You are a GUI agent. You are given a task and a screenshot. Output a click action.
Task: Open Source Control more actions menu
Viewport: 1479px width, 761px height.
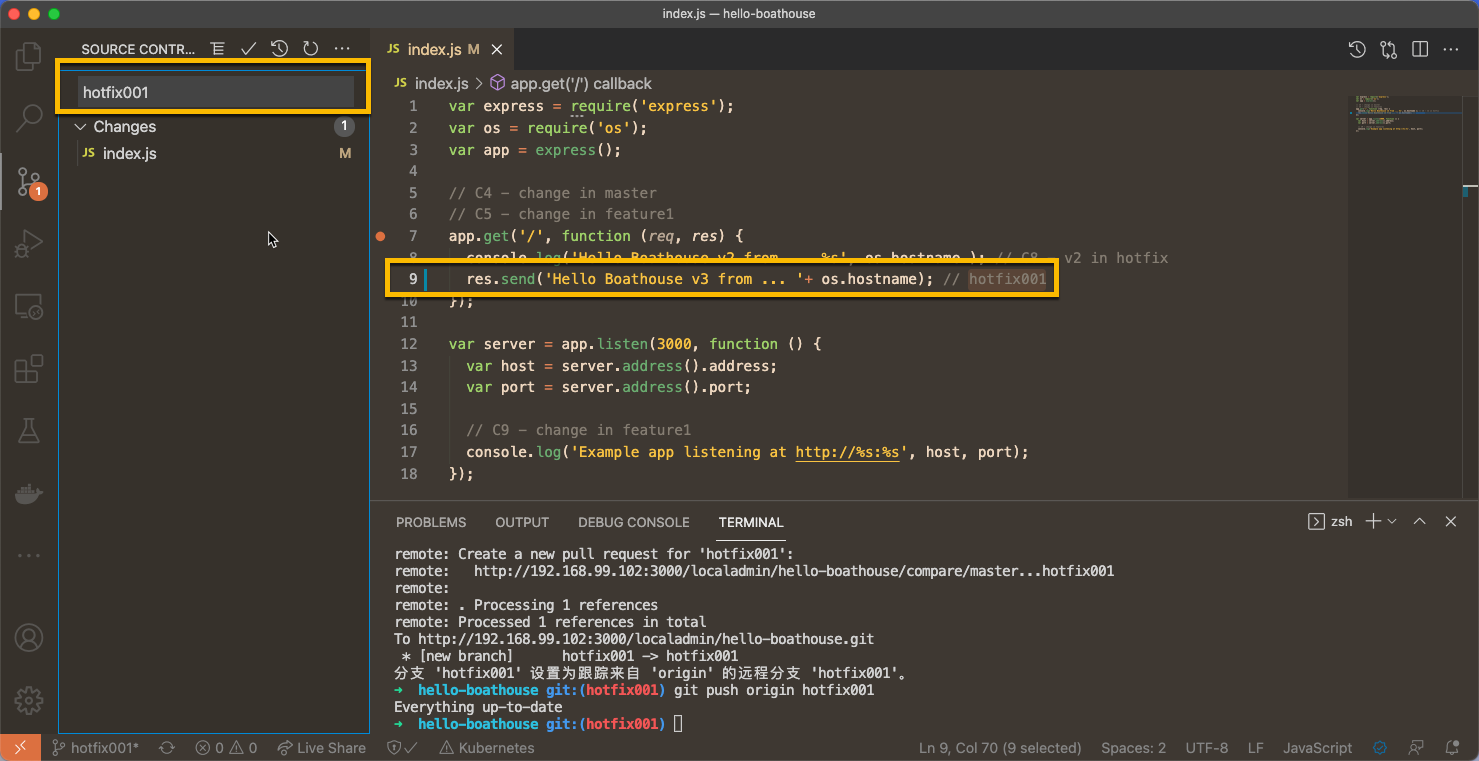(x=342, y=48)
